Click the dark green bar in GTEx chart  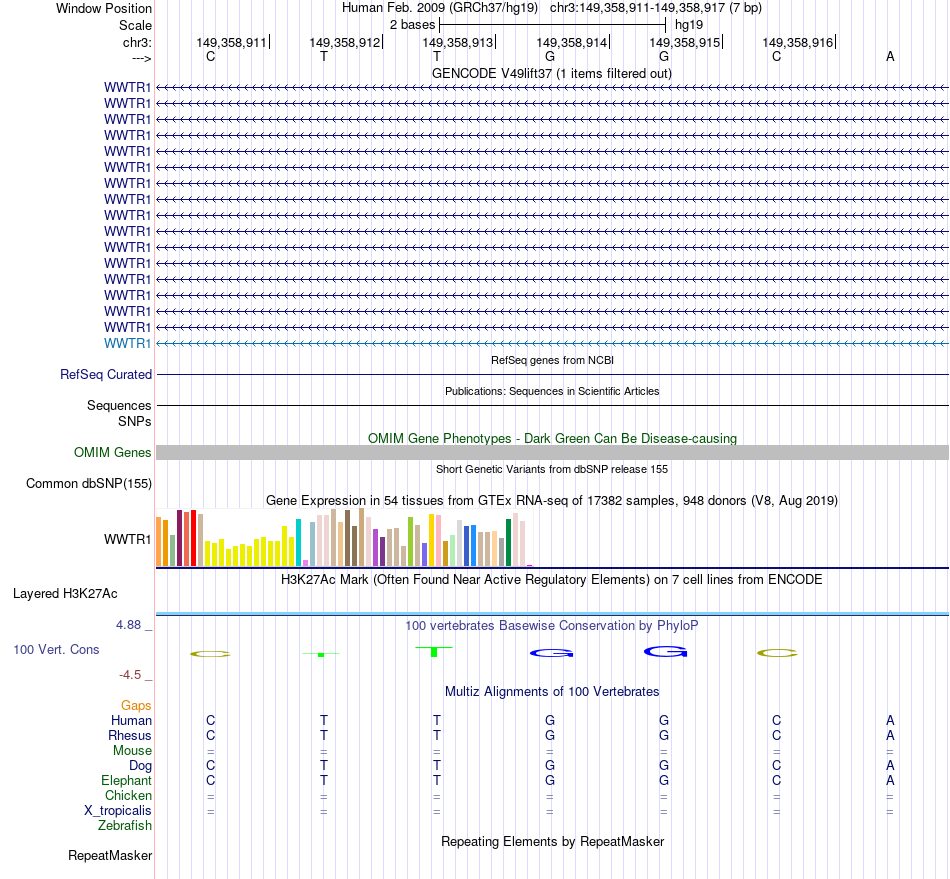(508, 543)
